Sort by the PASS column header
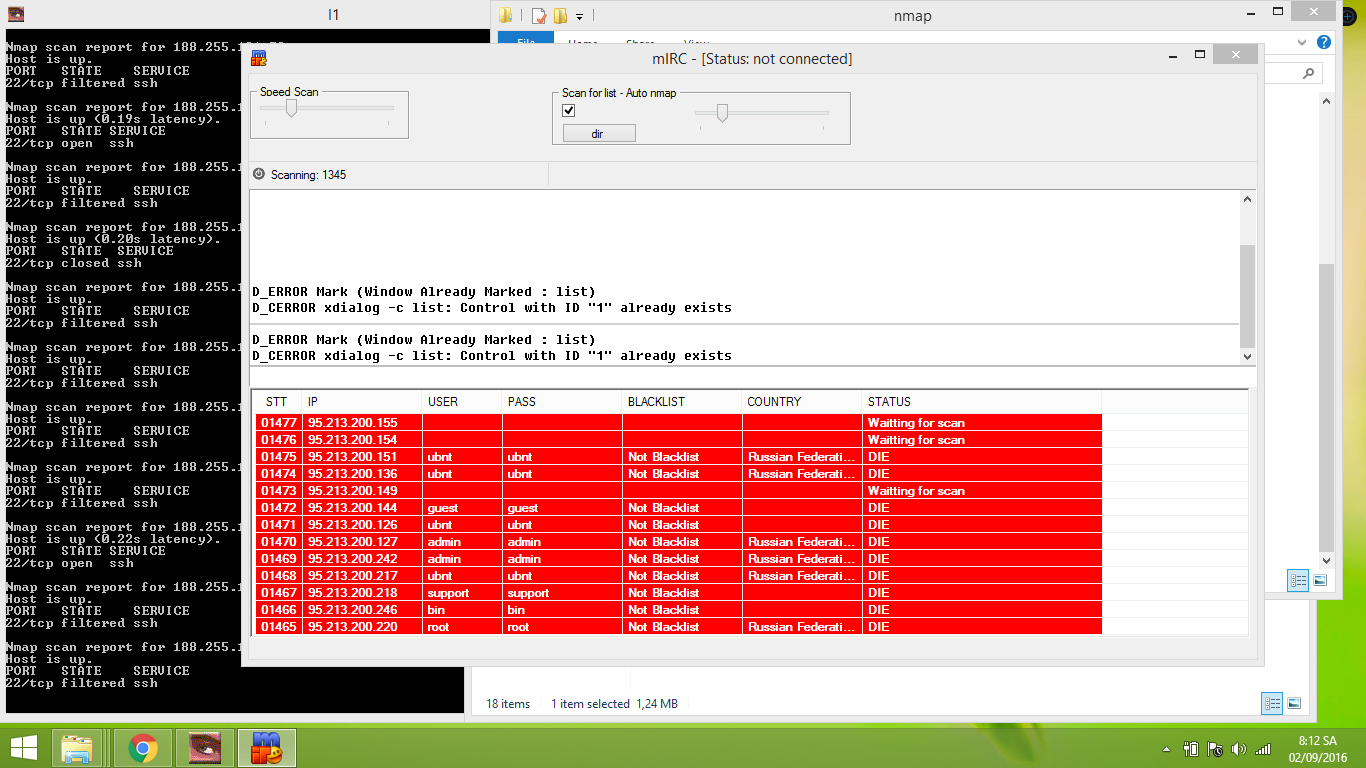 click(x=562, y=402)
